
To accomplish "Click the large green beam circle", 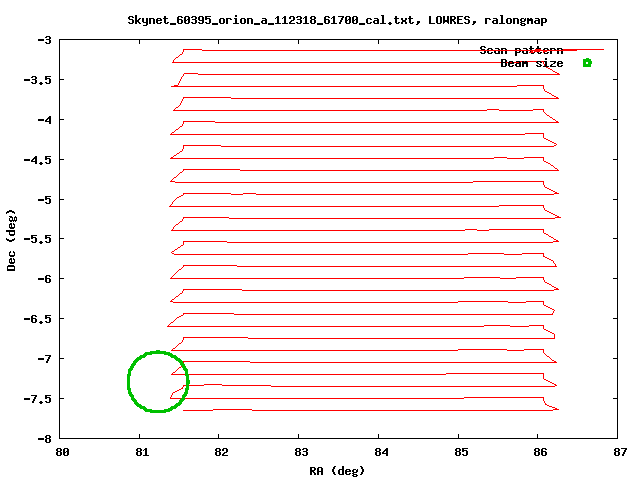I will 158,382.
